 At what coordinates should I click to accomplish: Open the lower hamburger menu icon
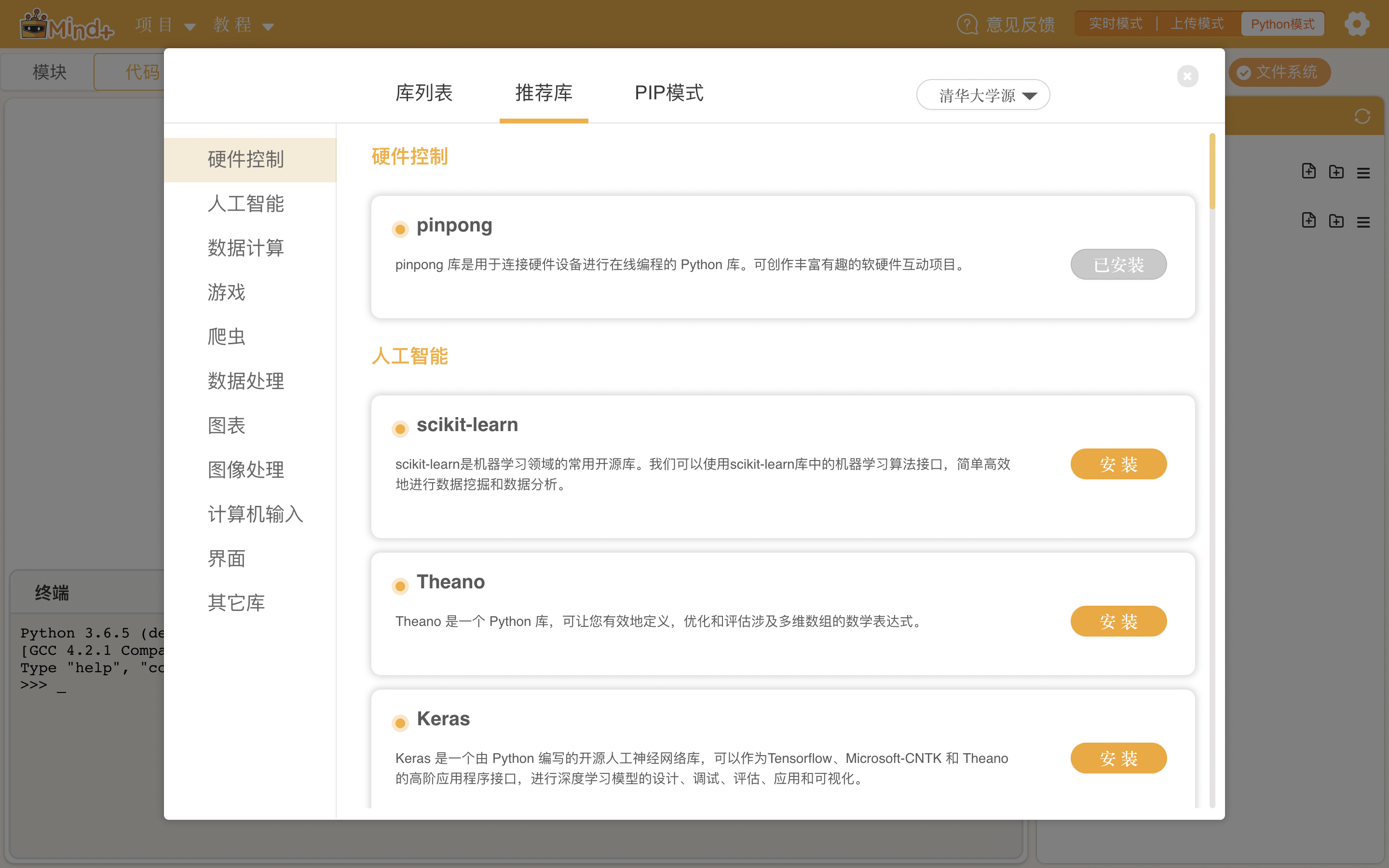click(x=1363, y=222)
